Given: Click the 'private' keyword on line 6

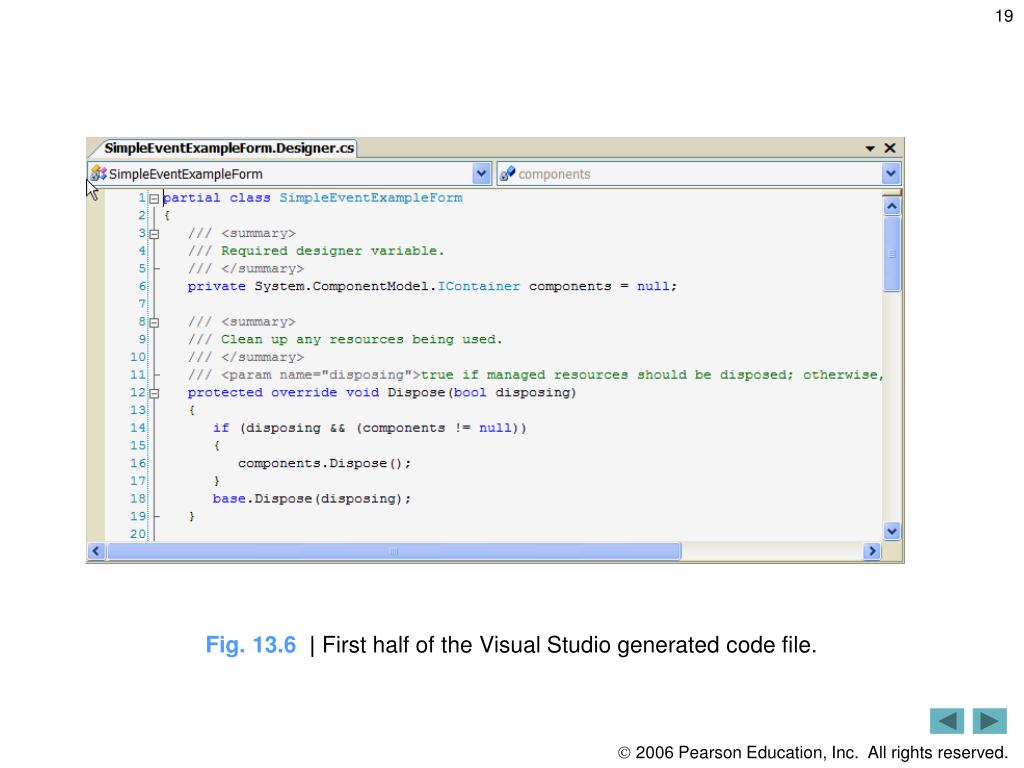Looking at the screenshot, I should tap(216, 286).
